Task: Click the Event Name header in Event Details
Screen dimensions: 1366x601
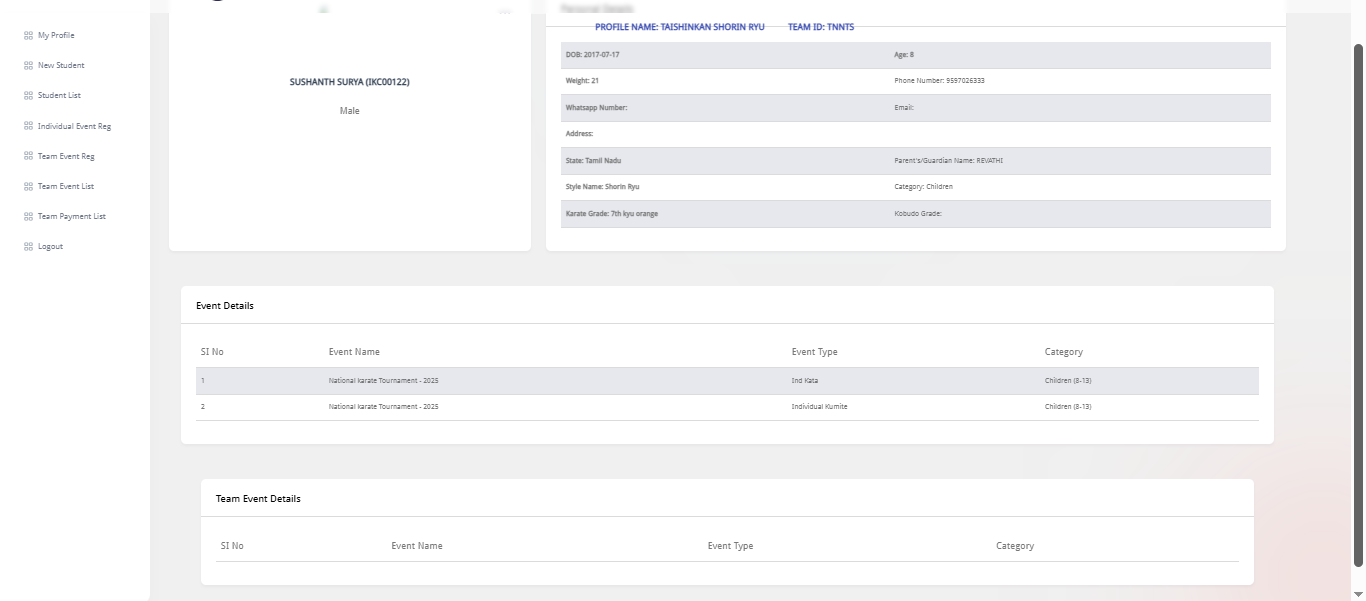Action: click(354, 352)
